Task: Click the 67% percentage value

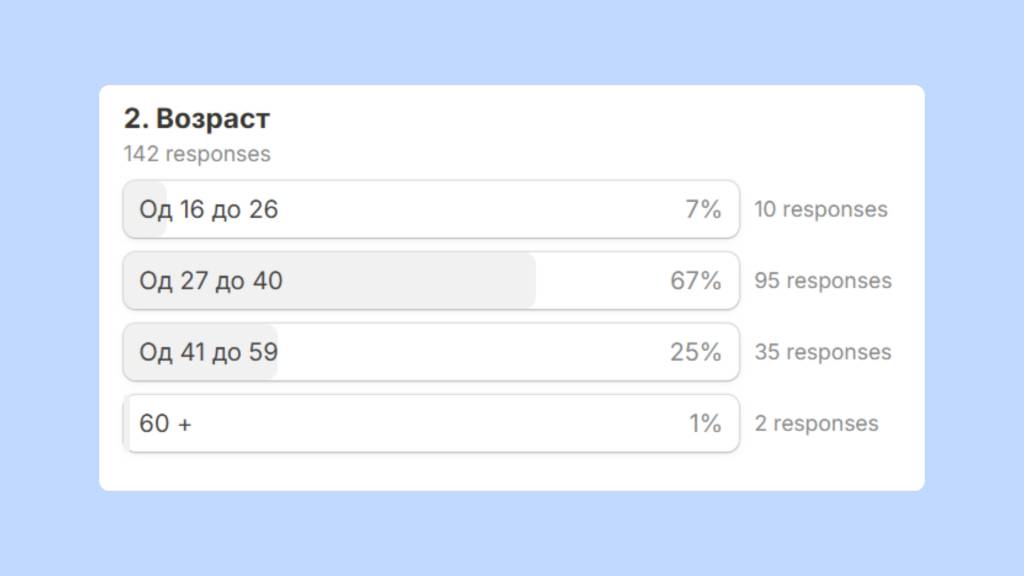Action: [x=696, y=281]
